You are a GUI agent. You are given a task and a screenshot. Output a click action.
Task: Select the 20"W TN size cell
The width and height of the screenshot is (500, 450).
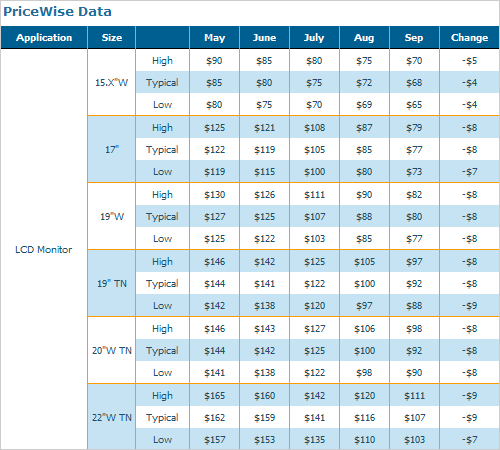[x=112, y=350]
